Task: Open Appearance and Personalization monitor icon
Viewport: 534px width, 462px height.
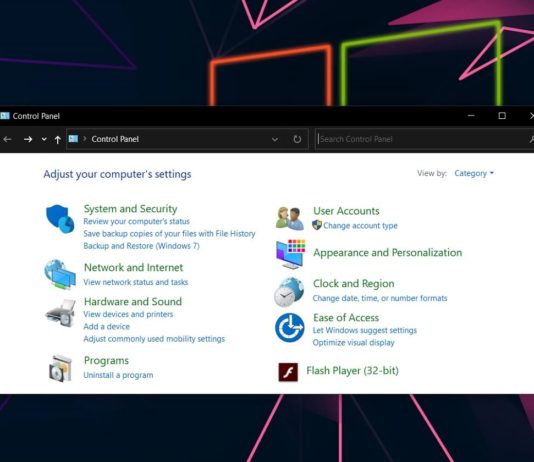Action: [290, 254]
